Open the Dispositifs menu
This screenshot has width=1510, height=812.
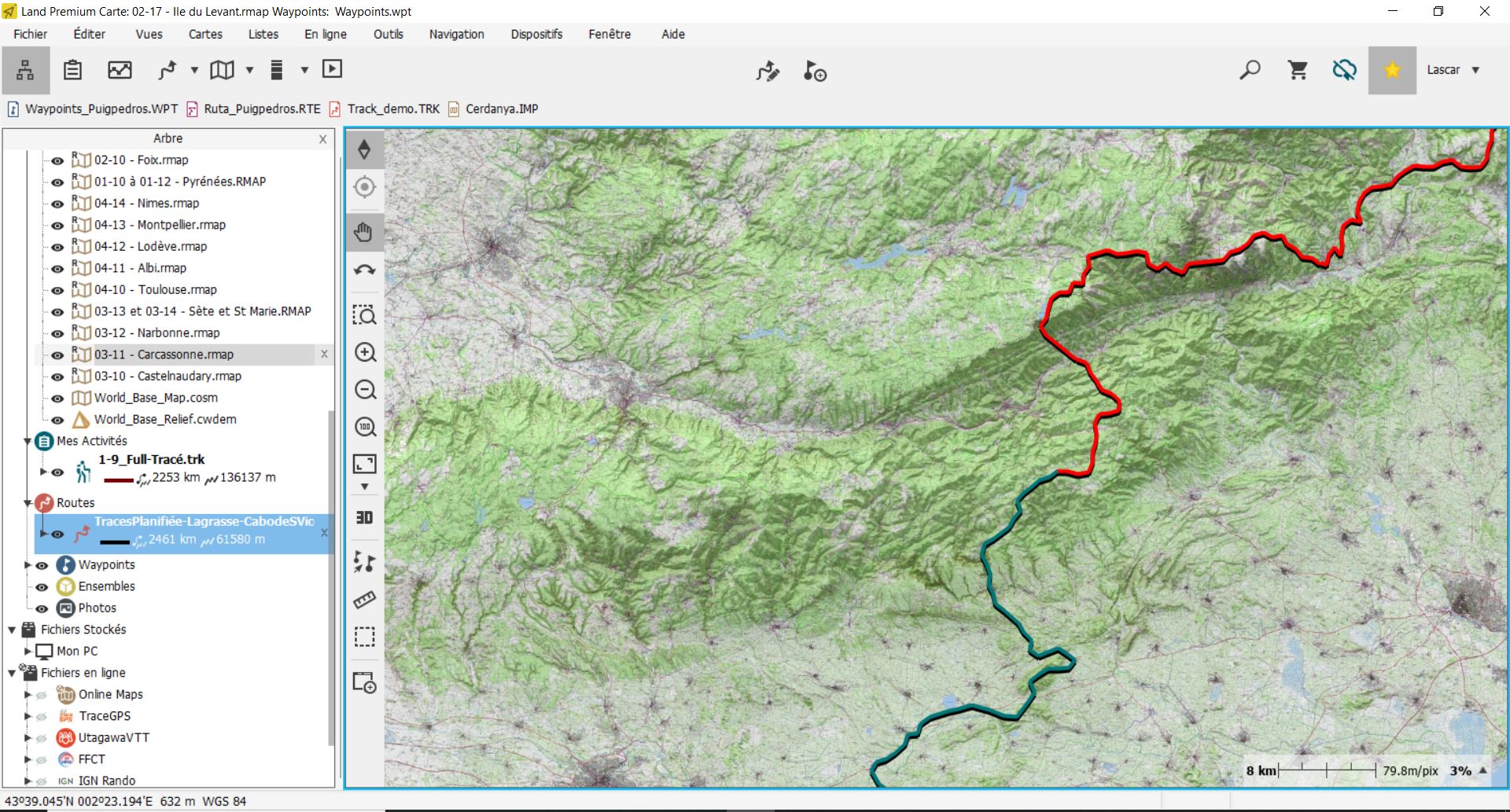(536, 34)
